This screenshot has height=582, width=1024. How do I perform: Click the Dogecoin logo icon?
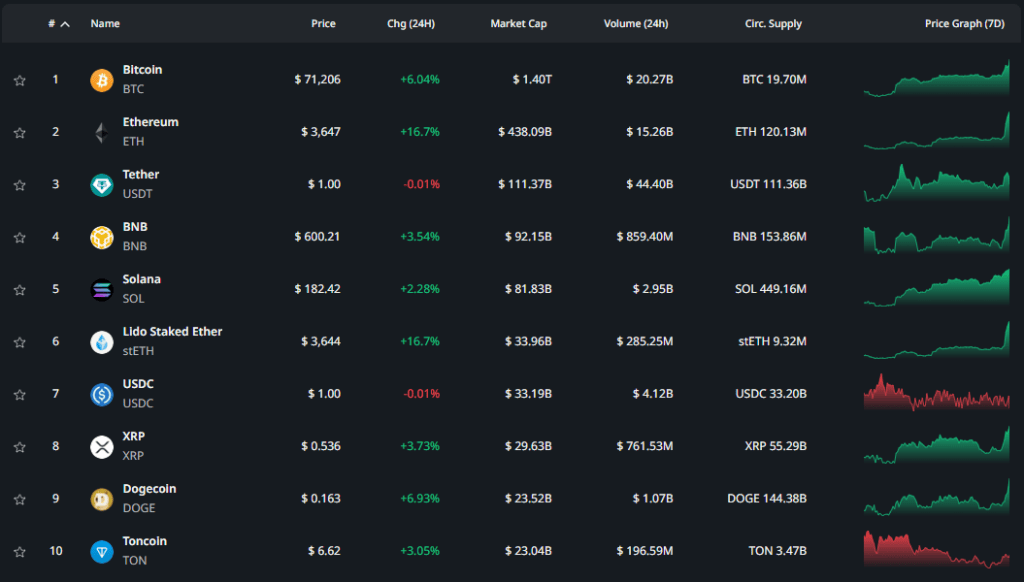(102, 499)
